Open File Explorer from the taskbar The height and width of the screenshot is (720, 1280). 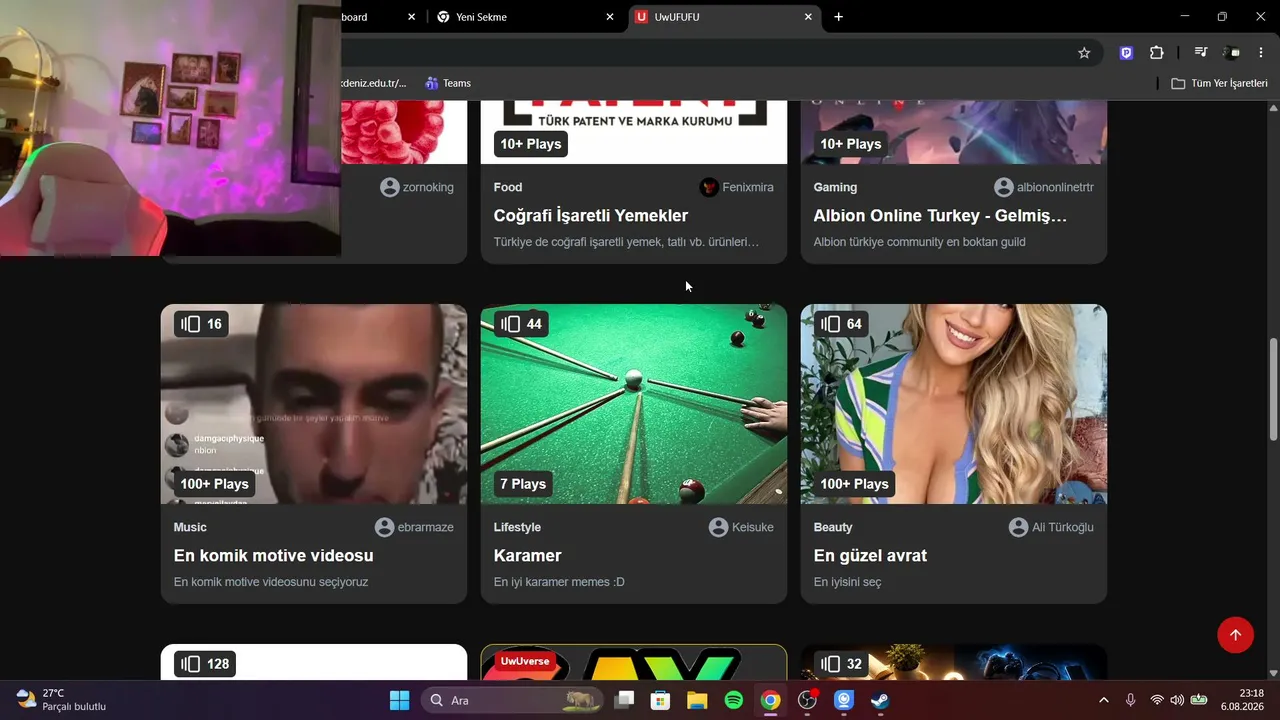coord(697,700)
